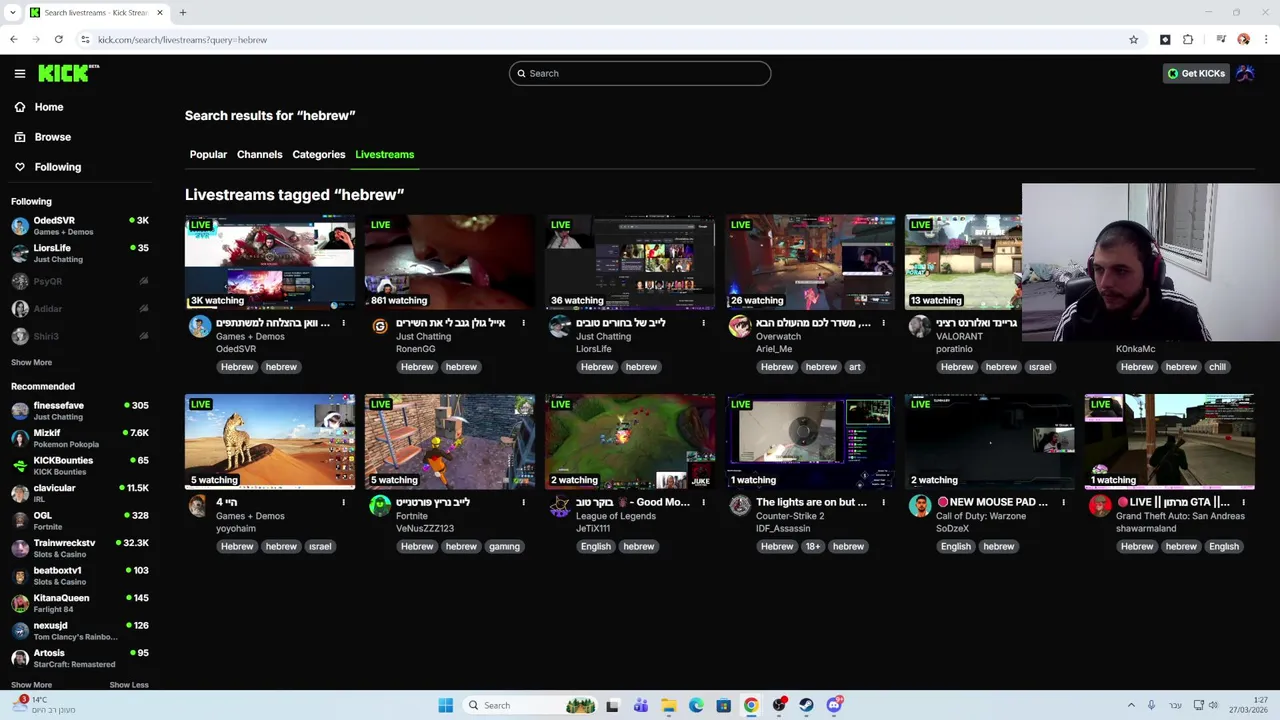Image resolution: width=1280 pixels, height=720 pixels.
Task: Click the 'gaming' tag on VeNusZZZ123 stream
Action: pos(504,546)
